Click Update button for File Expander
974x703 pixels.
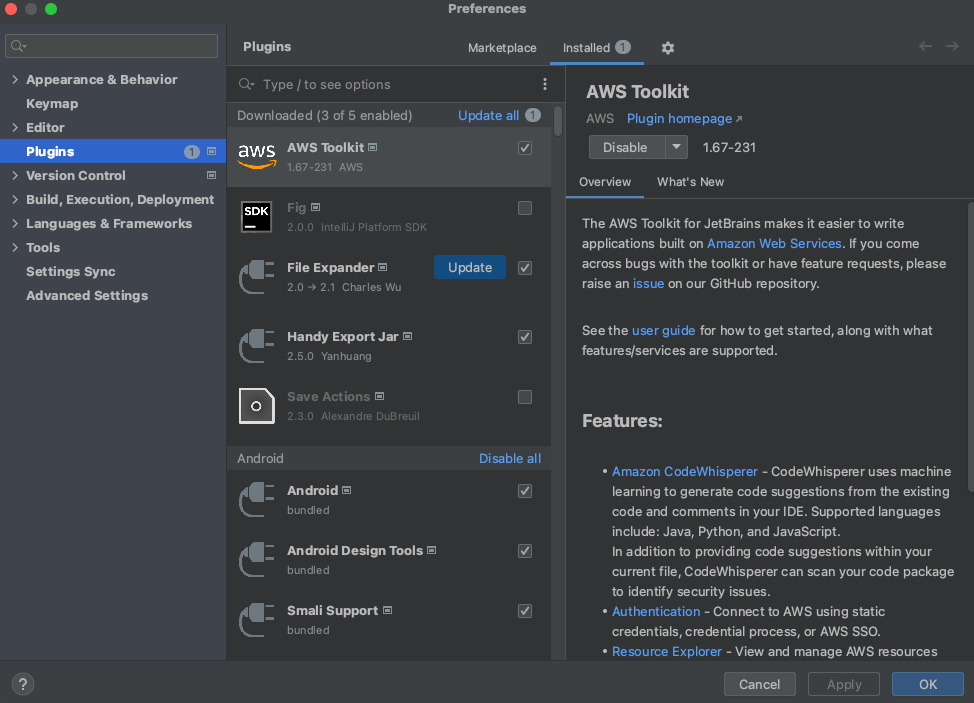(x=470, y=268)
